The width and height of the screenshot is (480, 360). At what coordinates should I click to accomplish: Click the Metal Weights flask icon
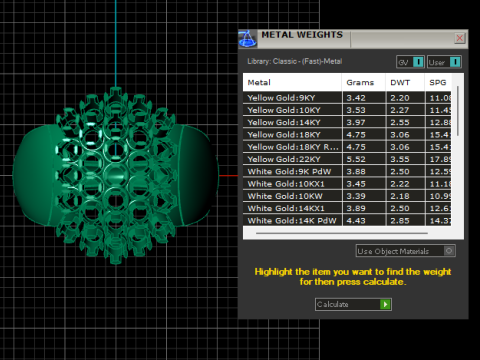click(247, 39)
